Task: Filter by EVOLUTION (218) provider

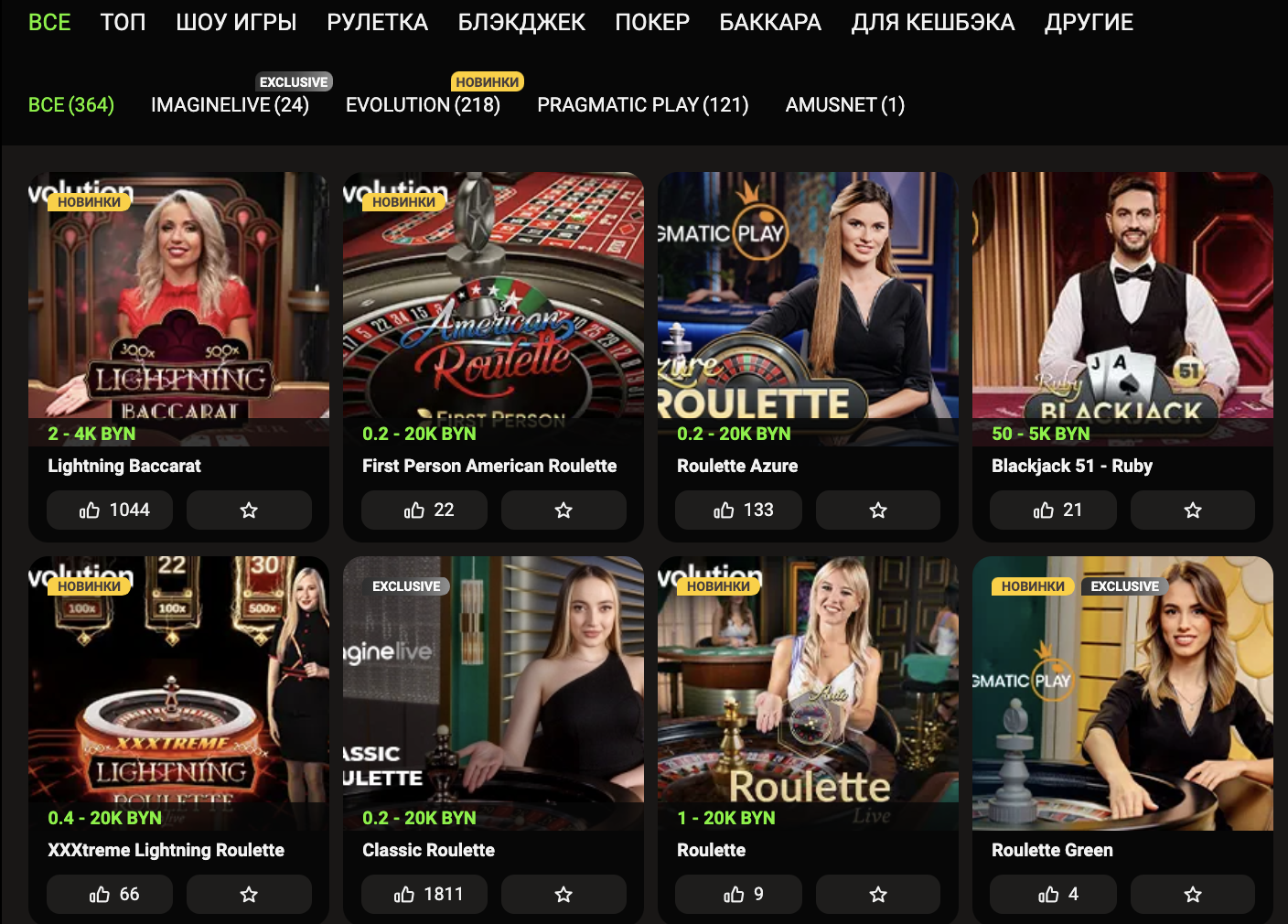Action: (x=423, y=104)
